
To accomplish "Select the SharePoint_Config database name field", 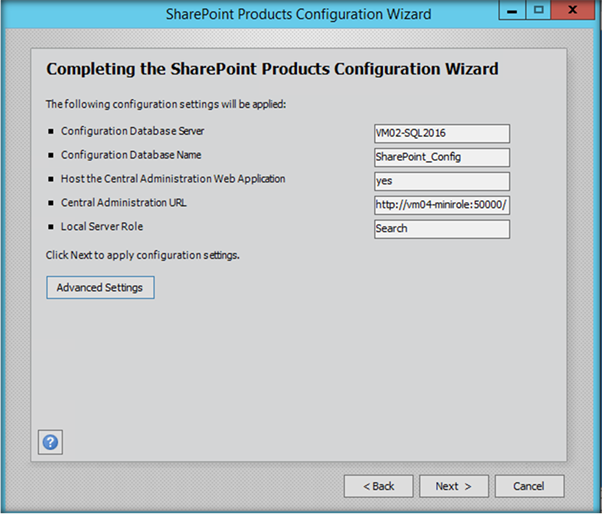I will pos(442,157).
